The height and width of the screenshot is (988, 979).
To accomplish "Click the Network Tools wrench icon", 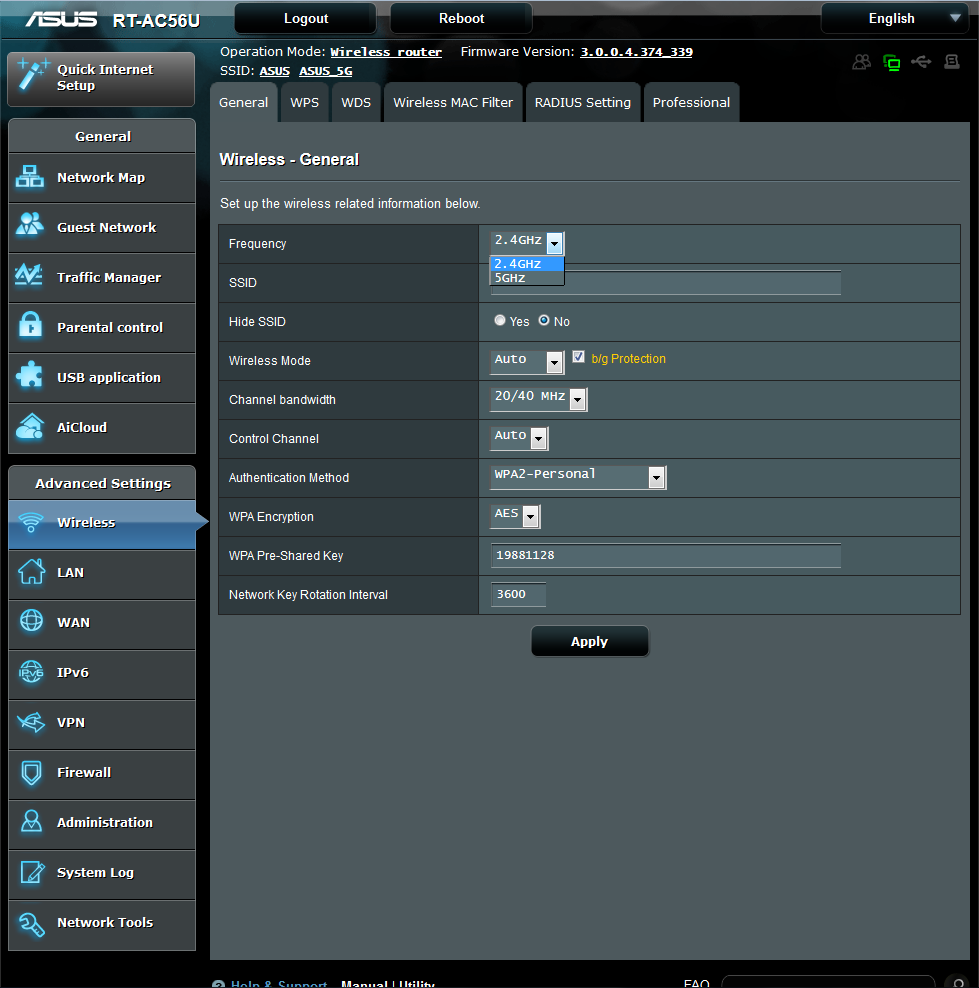I will coord(31,924).
